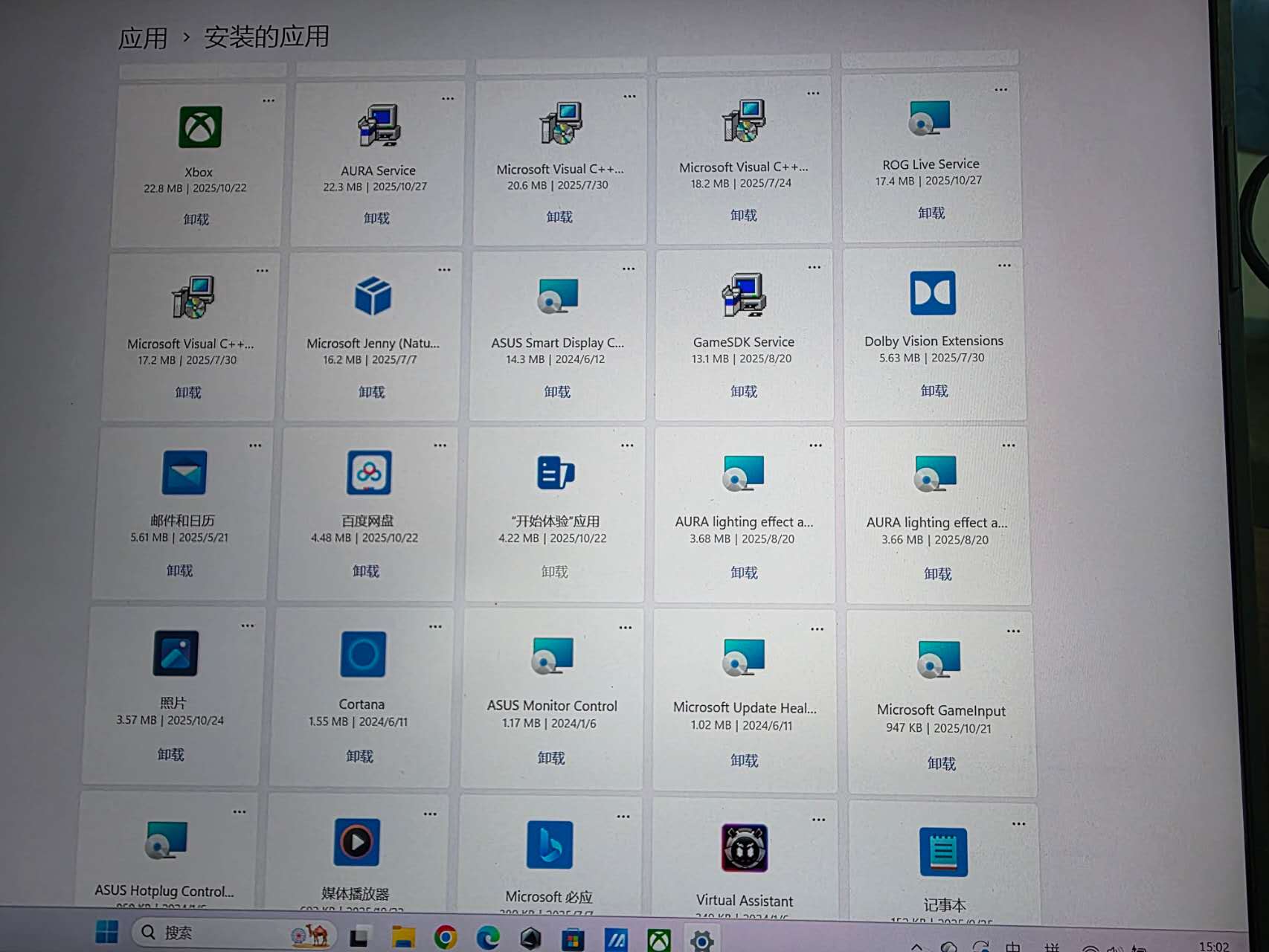Click 卸载 under Xbox

196,219
